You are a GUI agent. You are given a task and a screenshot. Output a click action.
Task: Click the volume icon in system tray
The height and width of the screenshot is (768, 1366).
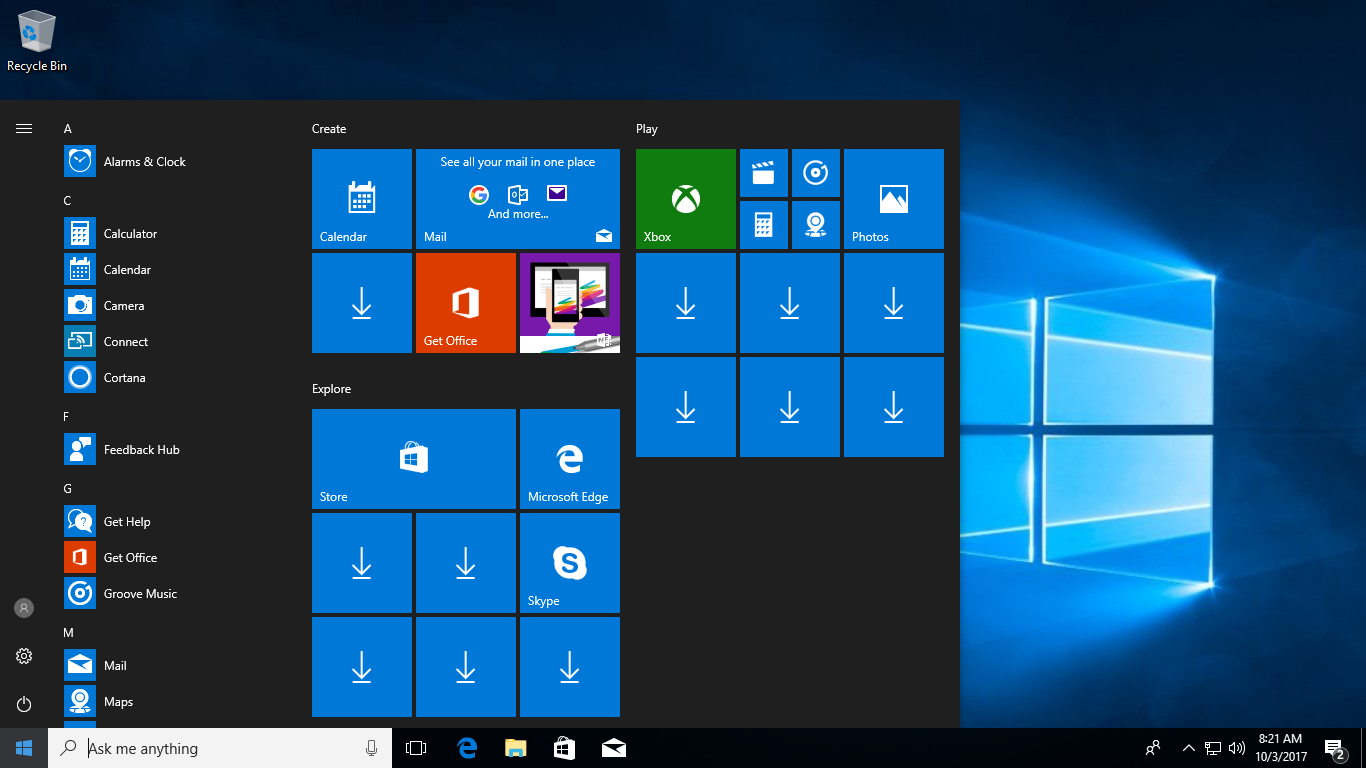(x=1237, y=748)
